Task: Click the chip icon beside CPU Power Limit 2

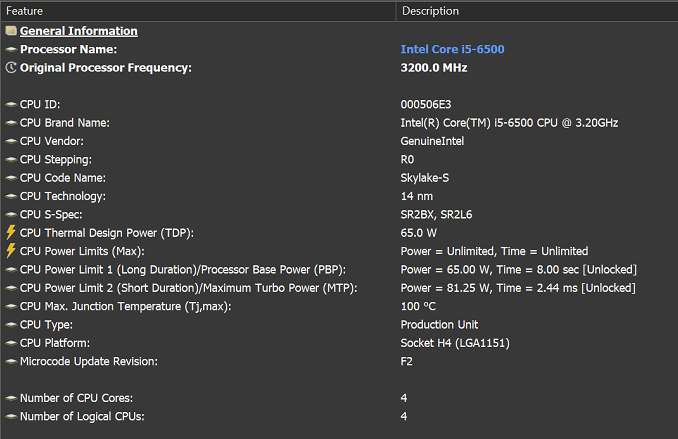Action: click(11, 288)
